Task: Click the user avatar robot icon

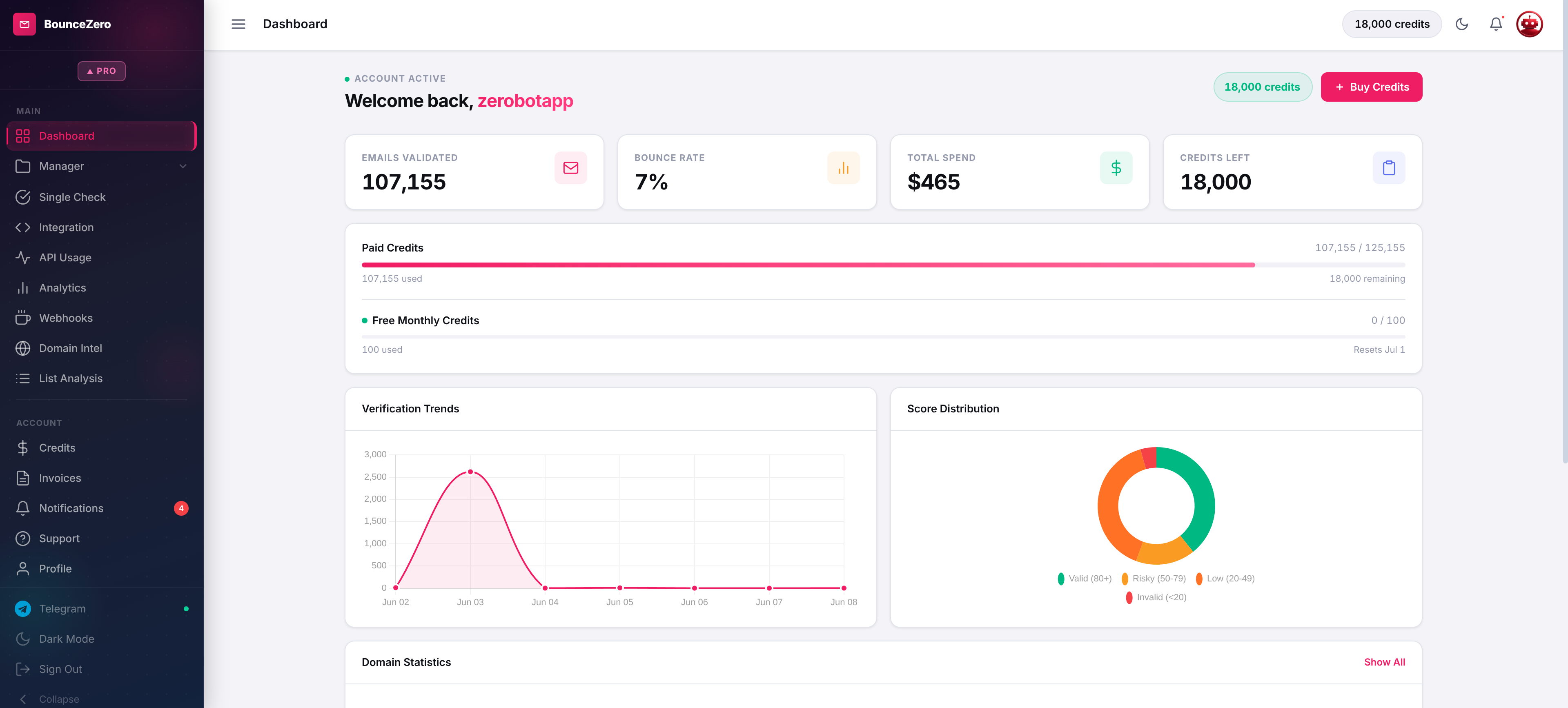Action: tap(1529, 24)
